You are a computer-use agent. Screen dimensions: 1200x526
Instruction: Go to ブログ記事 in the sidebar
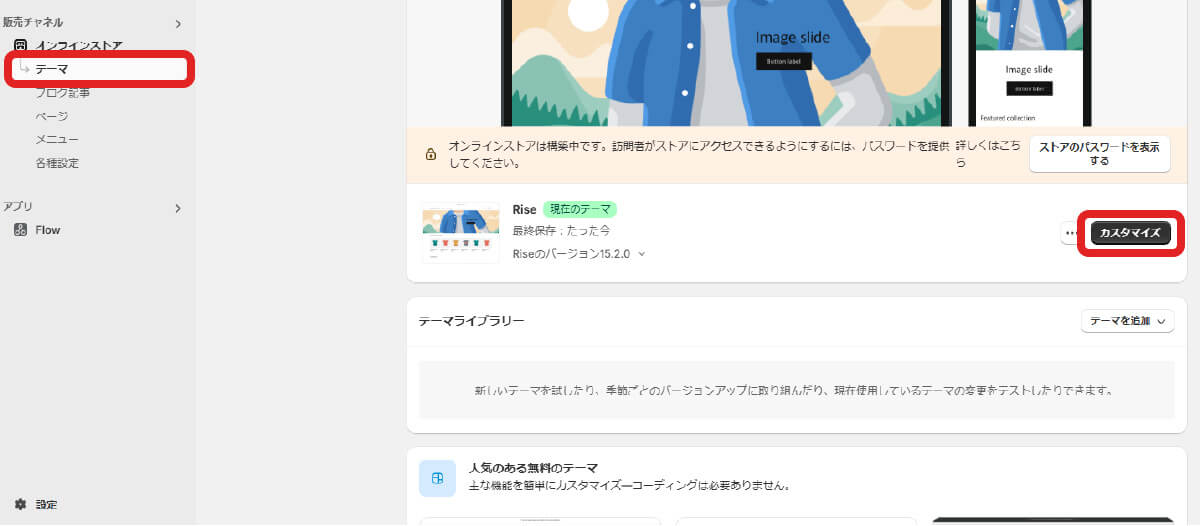tap(62, 93)
